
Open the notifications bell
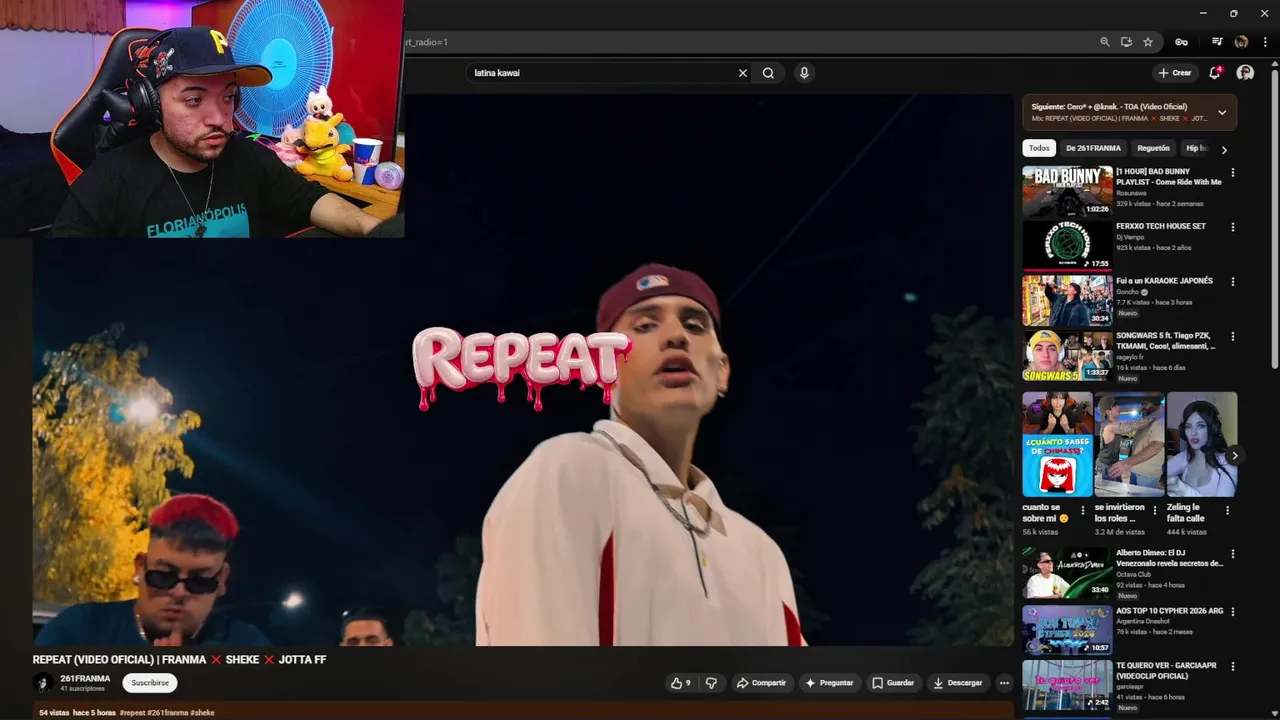[1215, 73]
